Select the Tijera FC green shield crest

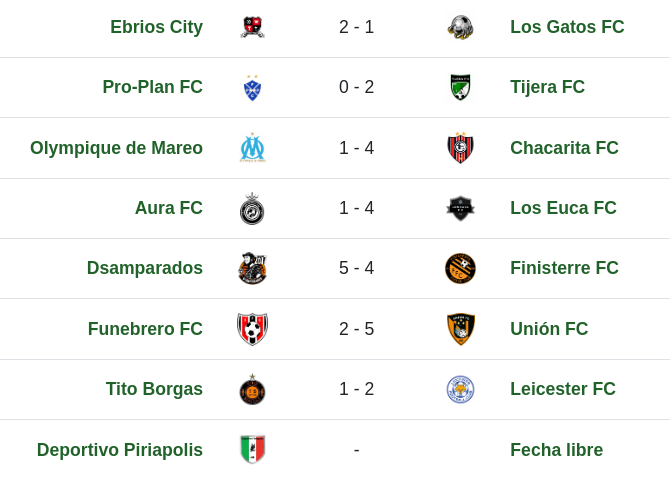[x=461, y=87]
